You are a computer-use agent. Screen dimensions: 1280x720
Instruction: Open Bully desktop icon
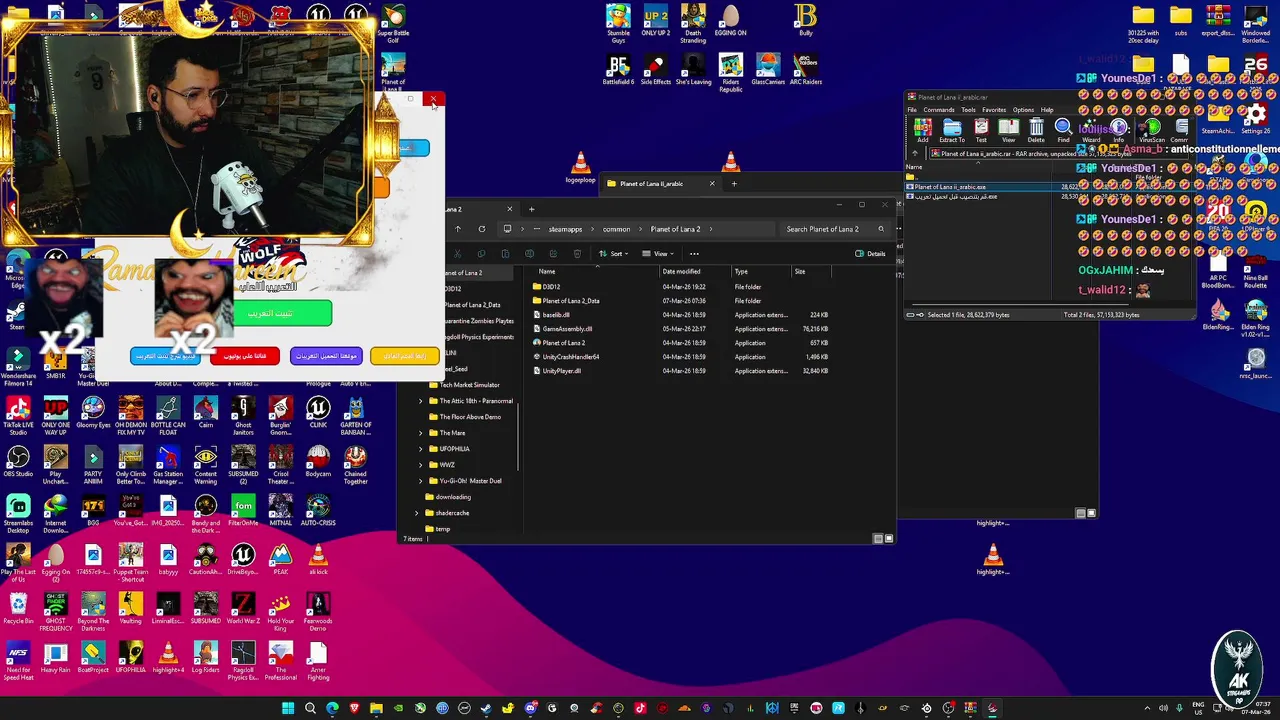click(x=806, y=20)
